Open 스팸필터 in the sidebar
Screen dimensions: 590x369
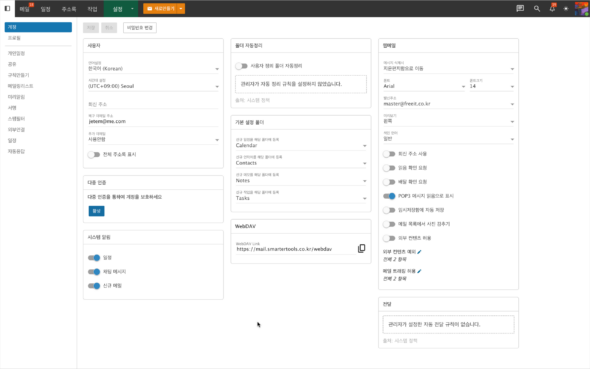[x=17, y=119]
